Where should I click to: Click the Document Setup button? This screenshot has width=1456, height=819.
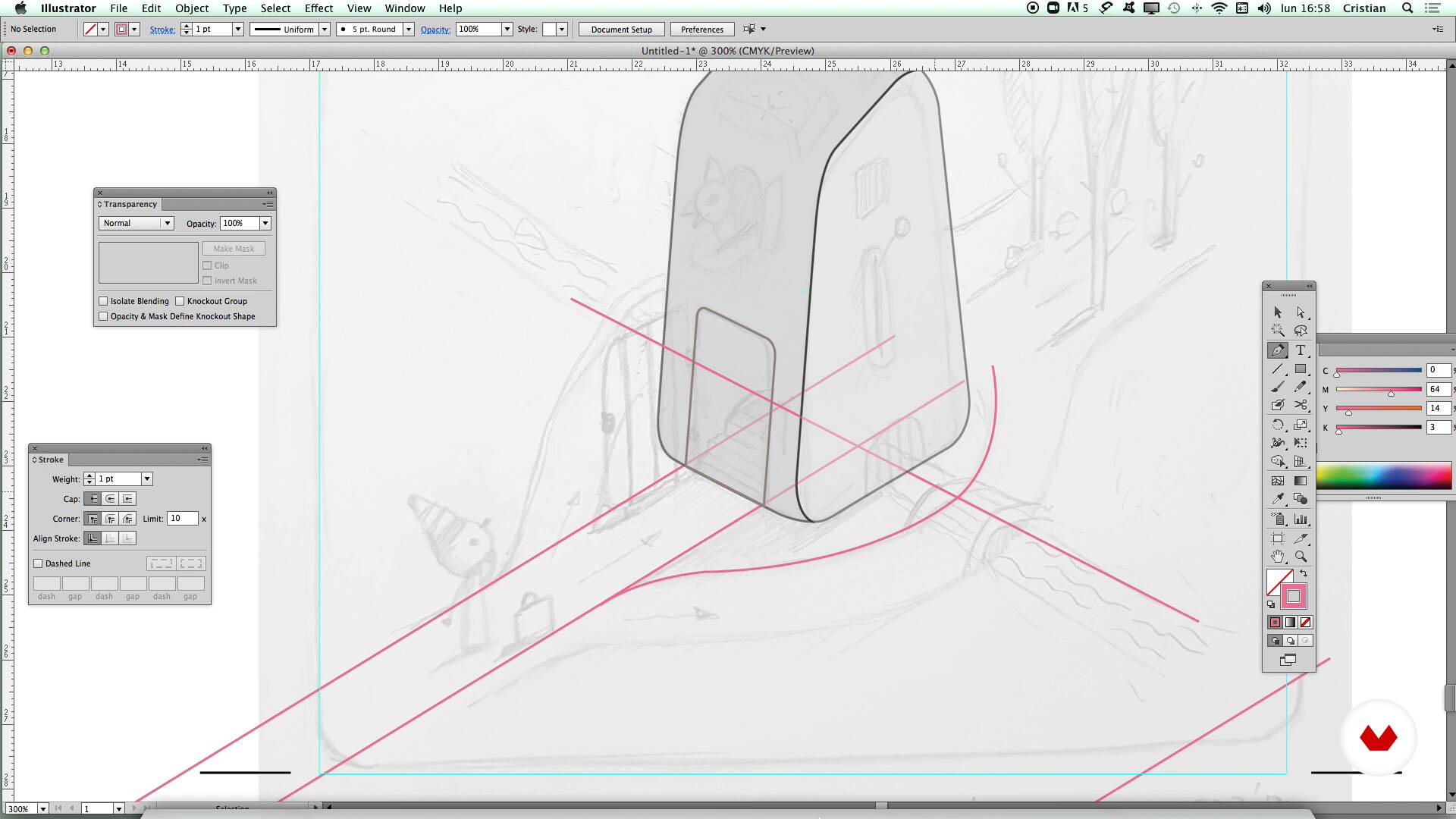pos(621,30)
